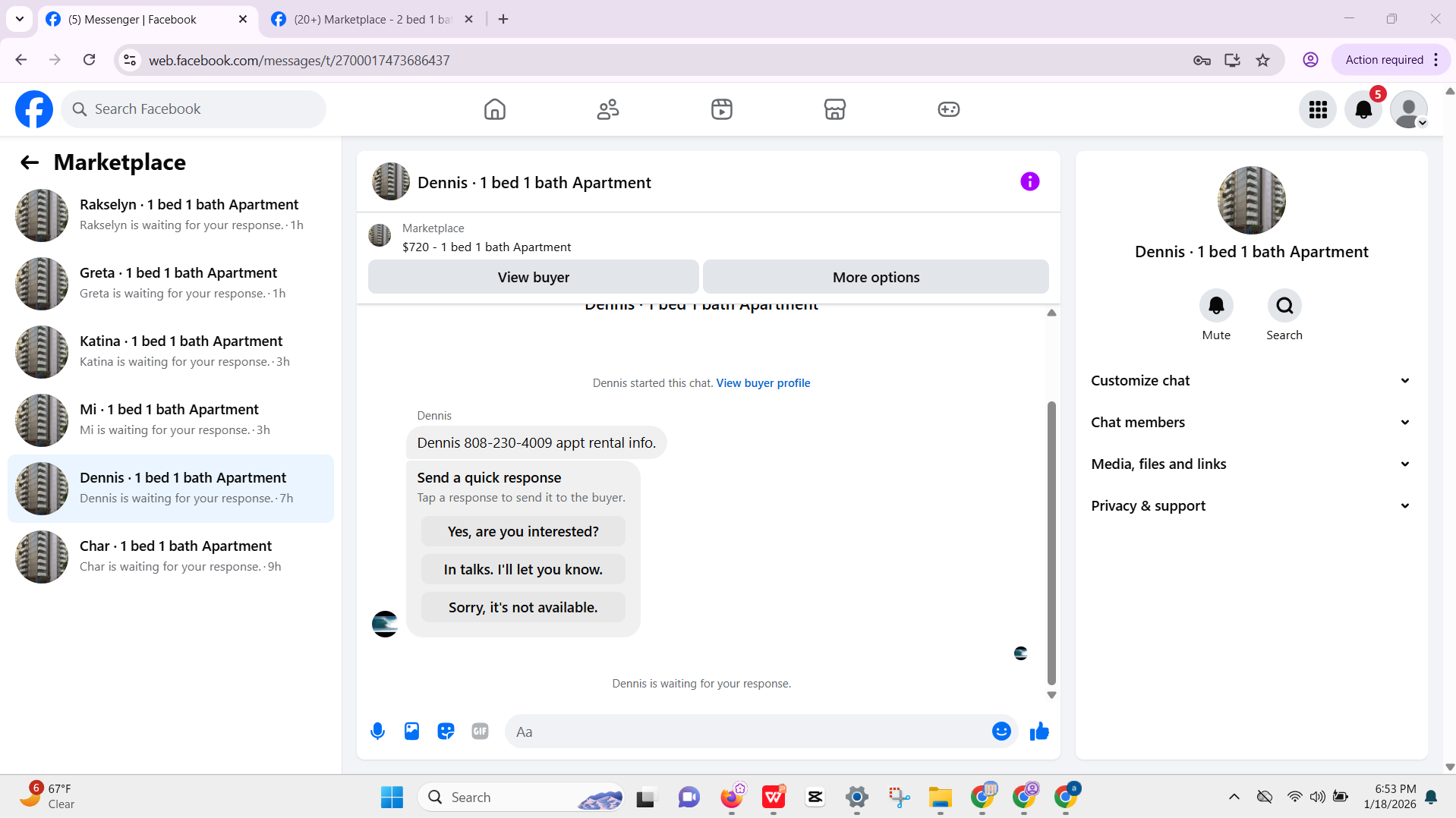Focus the Aa message input field
The height and width of the screenshot is (818, 1456).
748,731
